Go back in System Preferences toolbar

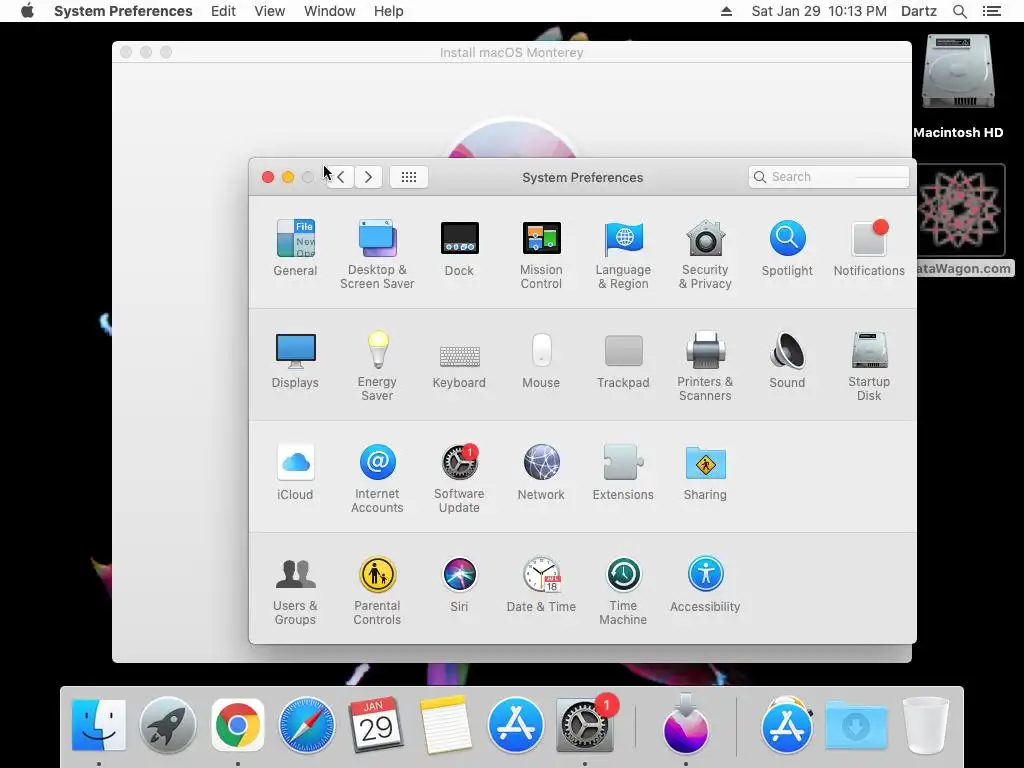click(340, 177)
